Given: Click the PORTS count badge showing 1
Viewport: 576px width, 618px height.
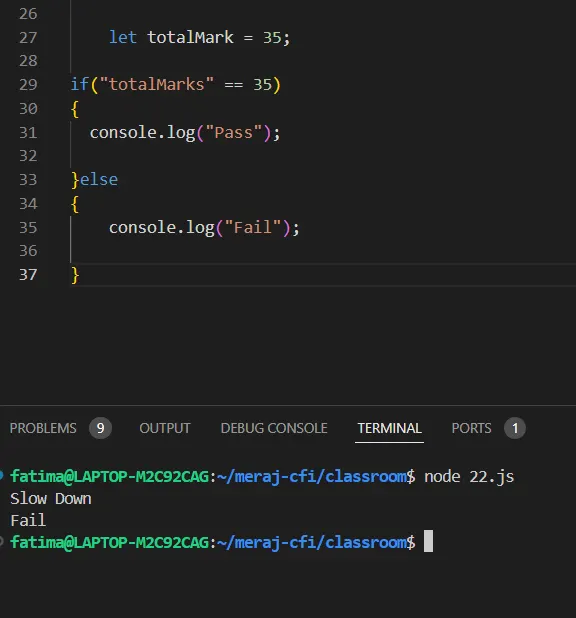Looking at the screenshot, I should point(515,428).
